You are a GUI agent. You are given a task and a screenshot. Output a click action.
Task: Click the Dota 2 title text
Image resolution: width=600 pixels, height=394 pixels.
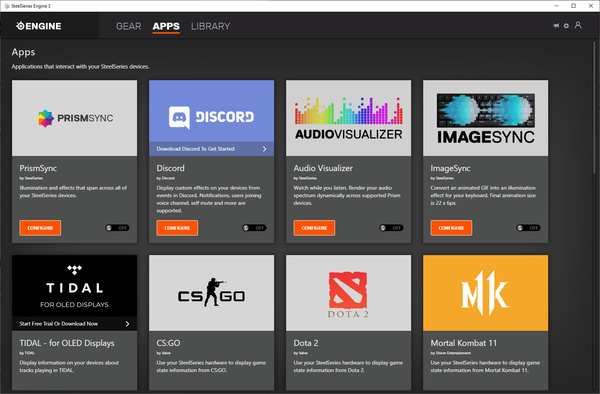(306, 343)
